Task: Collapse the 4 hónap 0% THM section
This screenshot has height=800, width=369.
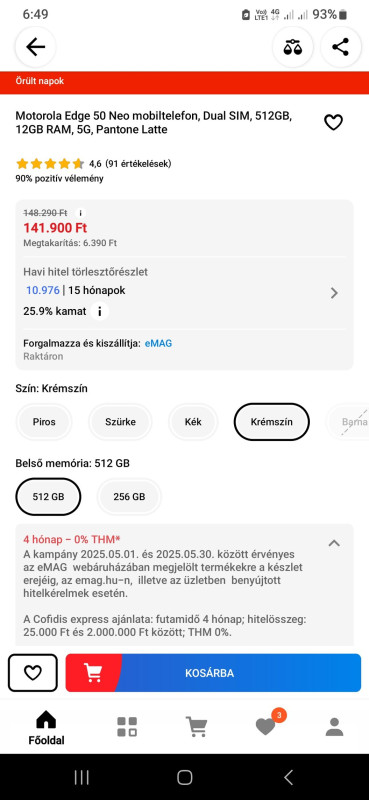Action: [334, 543]
